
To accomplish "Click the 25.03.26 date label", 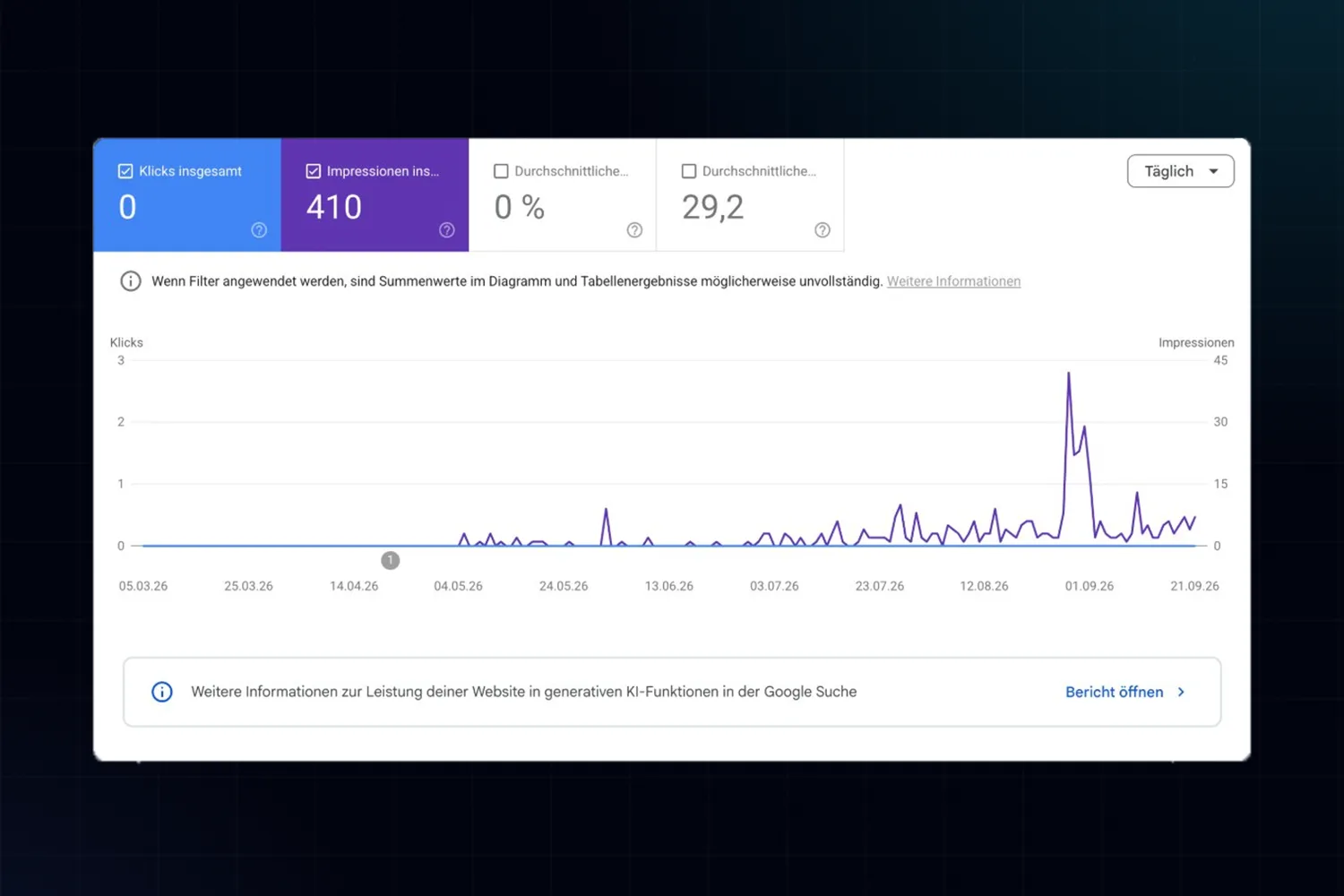I will [248, 586].
